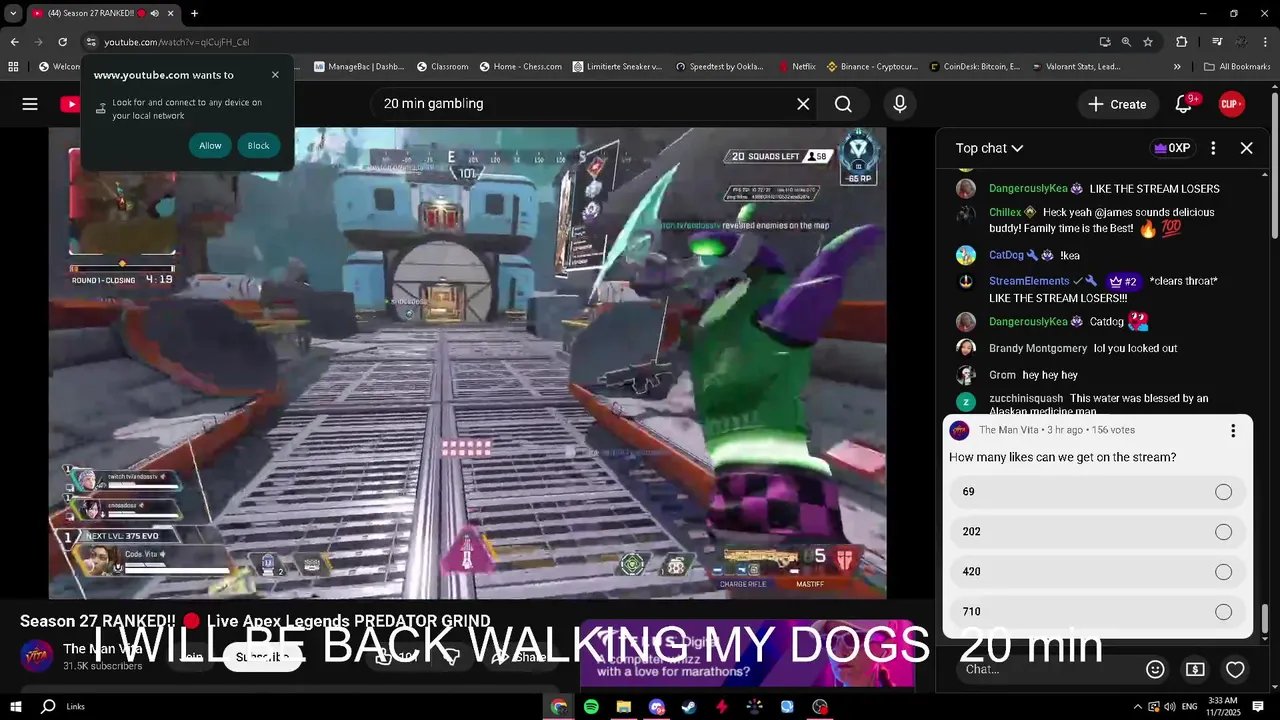Open Discord from taskbar
1280x720 pixels.
[656, 707]
